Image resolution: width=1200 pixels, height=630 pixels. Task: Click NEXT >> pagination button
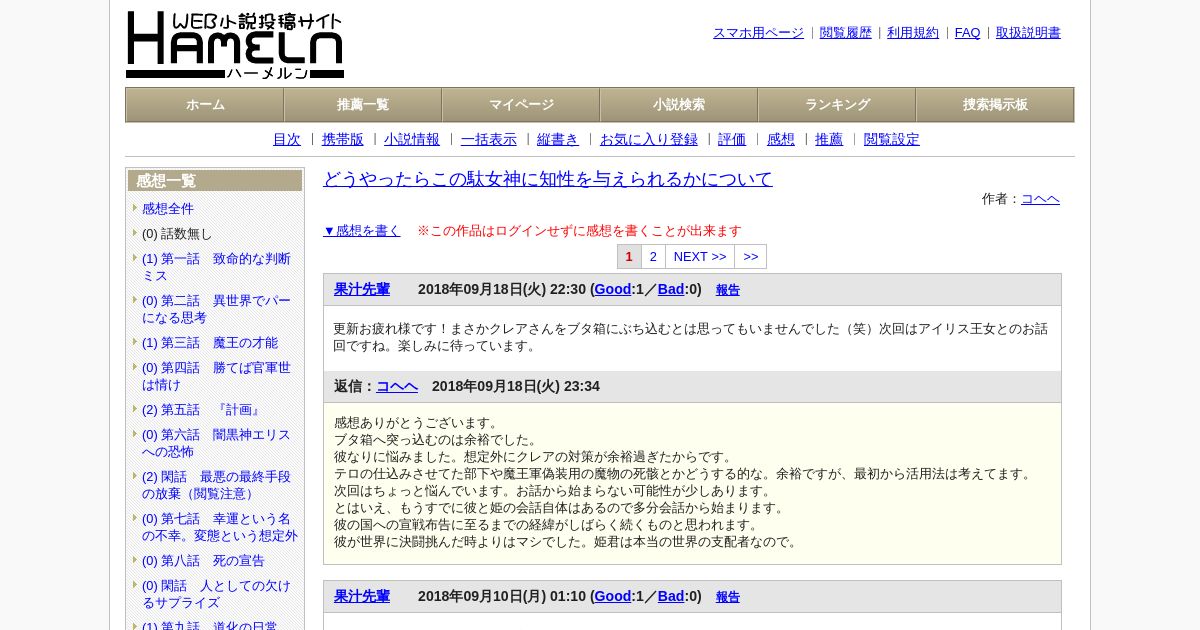(700, 257)
